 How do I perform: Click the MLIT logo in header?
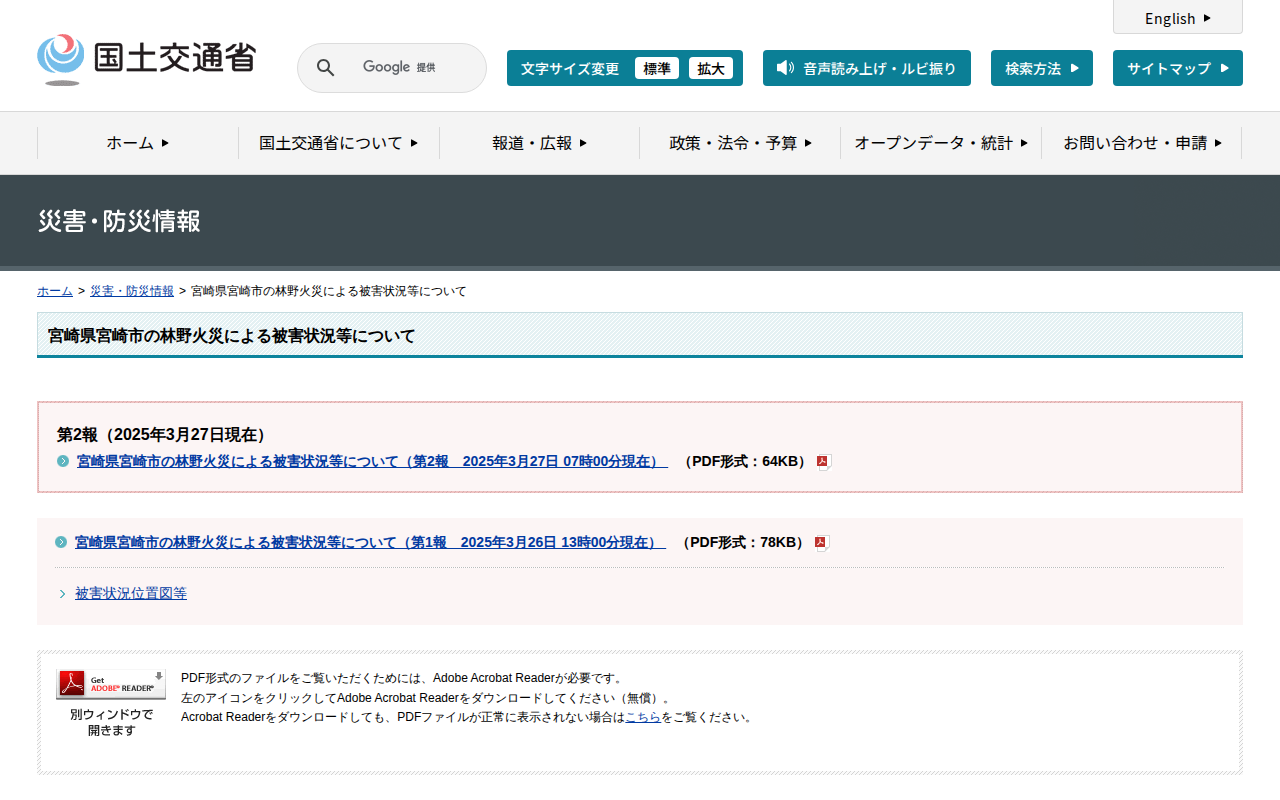point(146,60)
